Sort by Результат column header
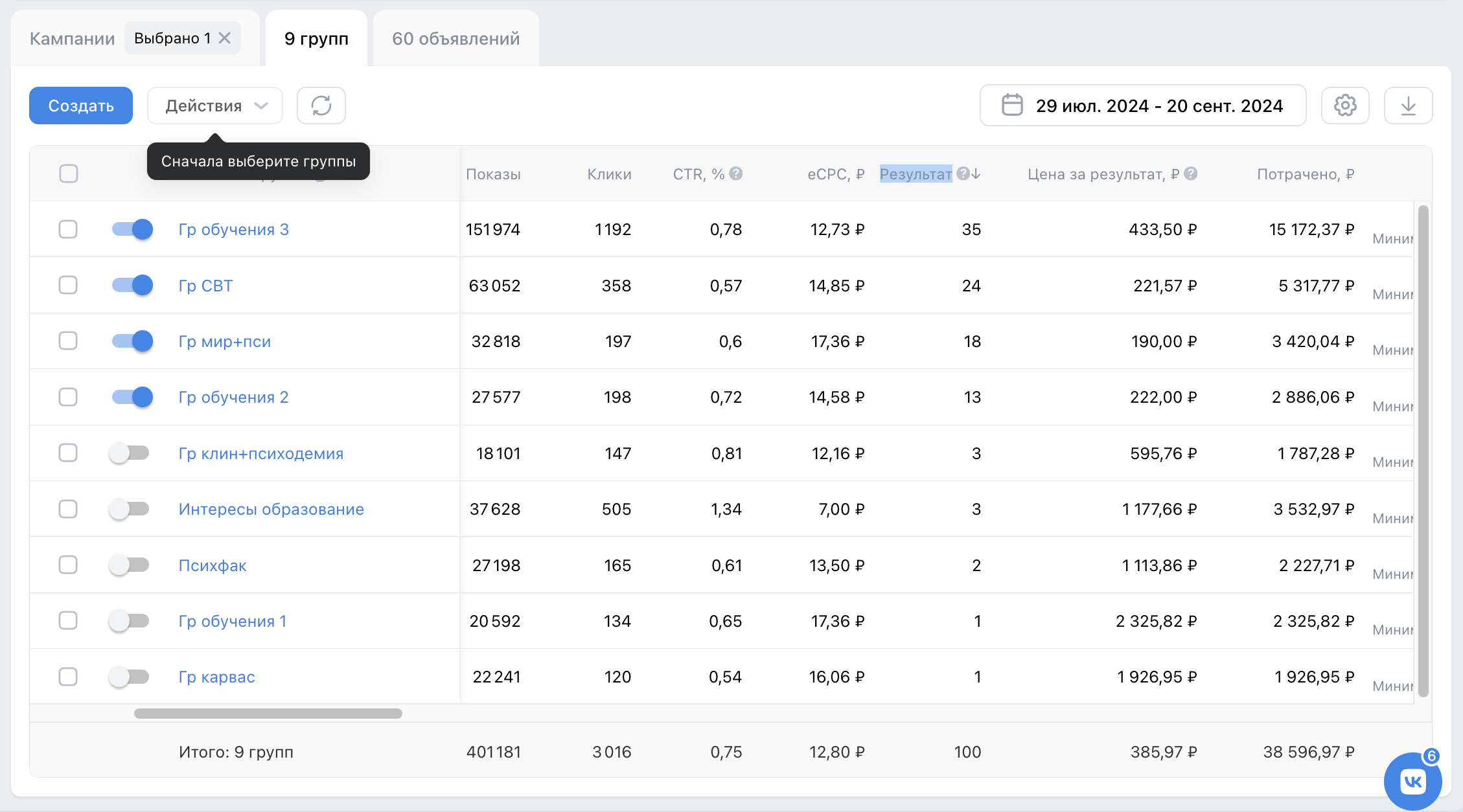 pyautogui.click(x=916, y=174)
